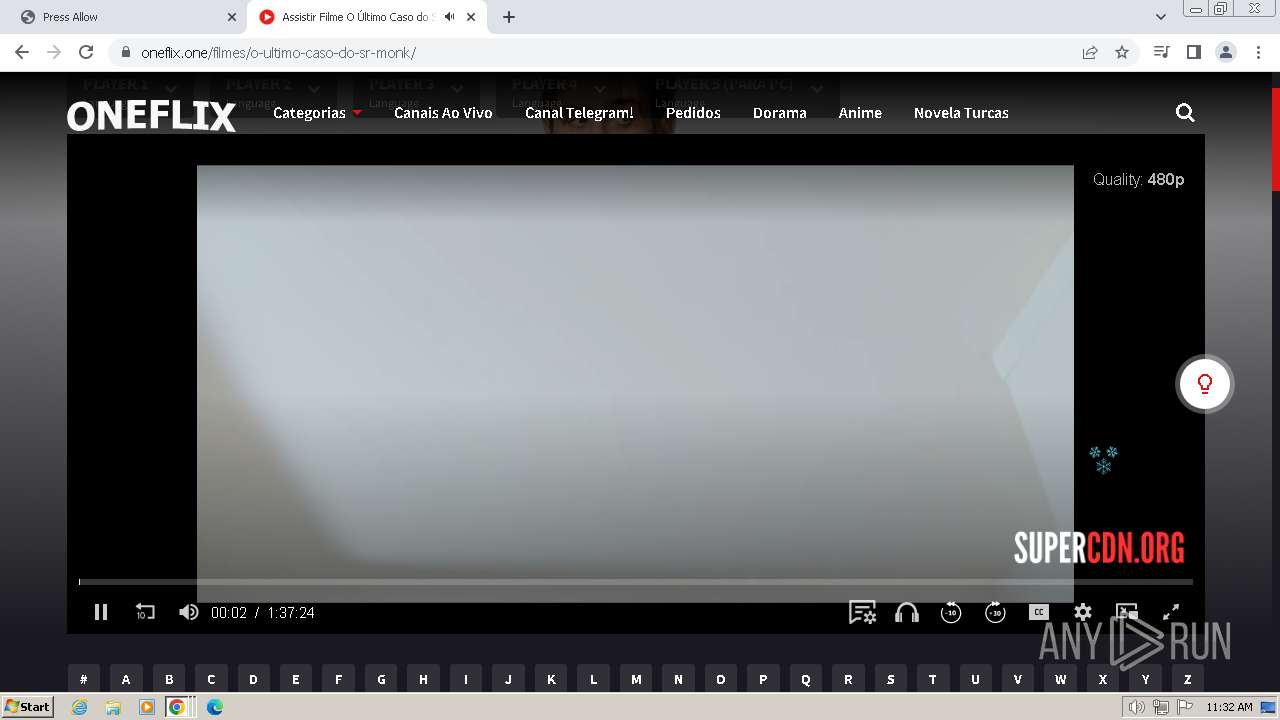
Task: Skip back 10 seconds circular button
Action: (x=951, y=612)
